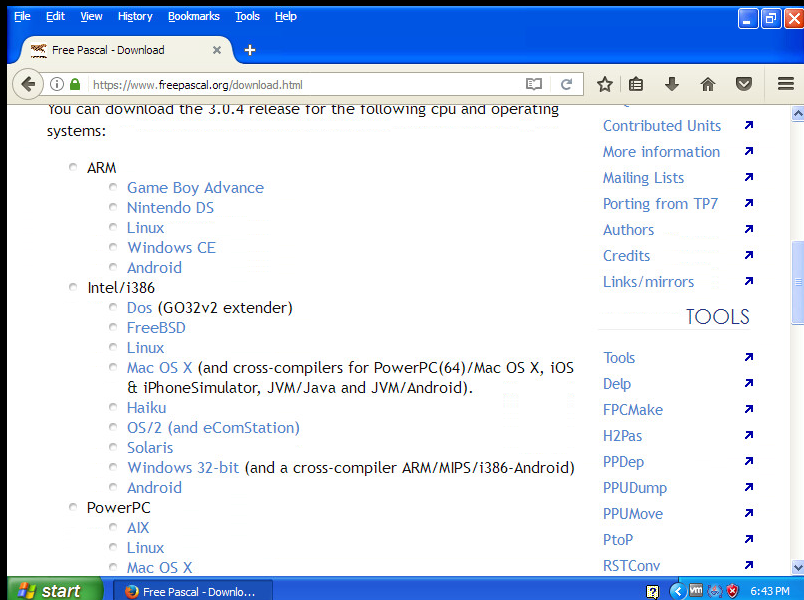Open the File menu
The image size is (804, 600).
(22, 16)
